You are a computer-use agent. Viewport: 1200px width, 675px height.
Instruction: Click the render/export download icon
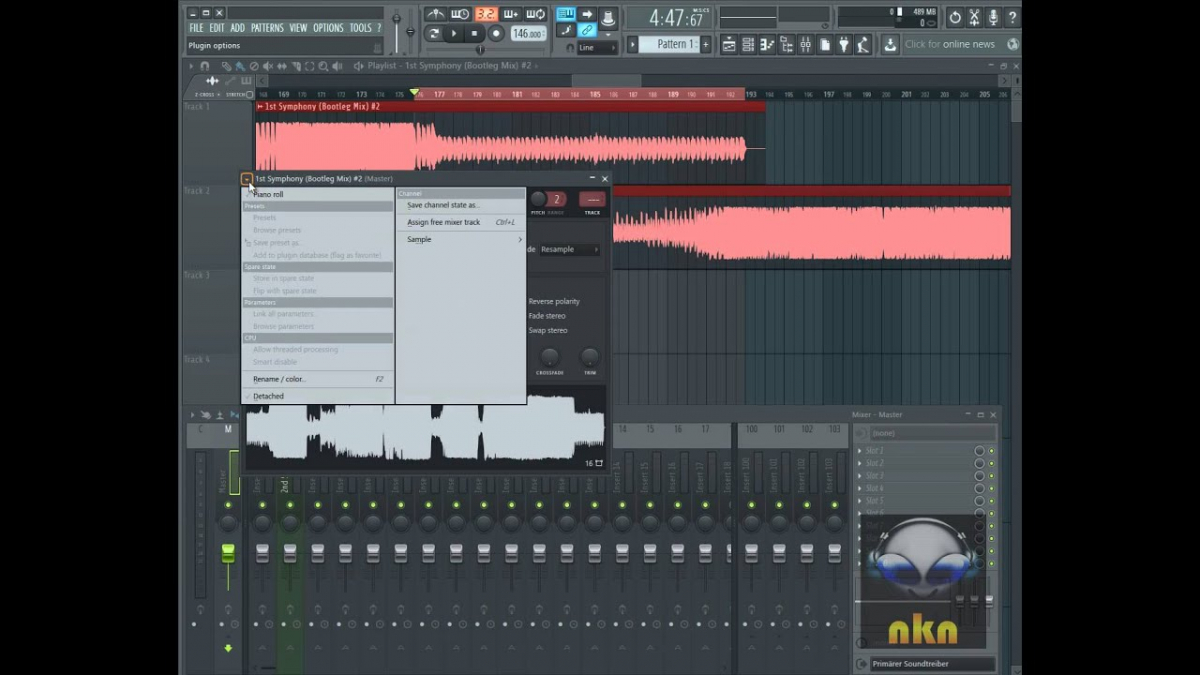click(x=889, y=45)
